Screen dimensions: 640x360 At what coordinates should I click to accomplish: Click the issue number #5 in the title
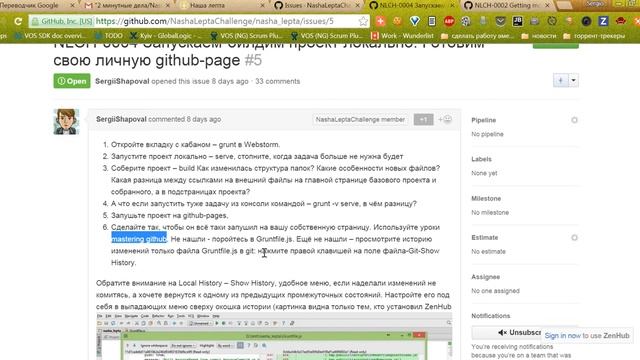(x=253, y=60)
